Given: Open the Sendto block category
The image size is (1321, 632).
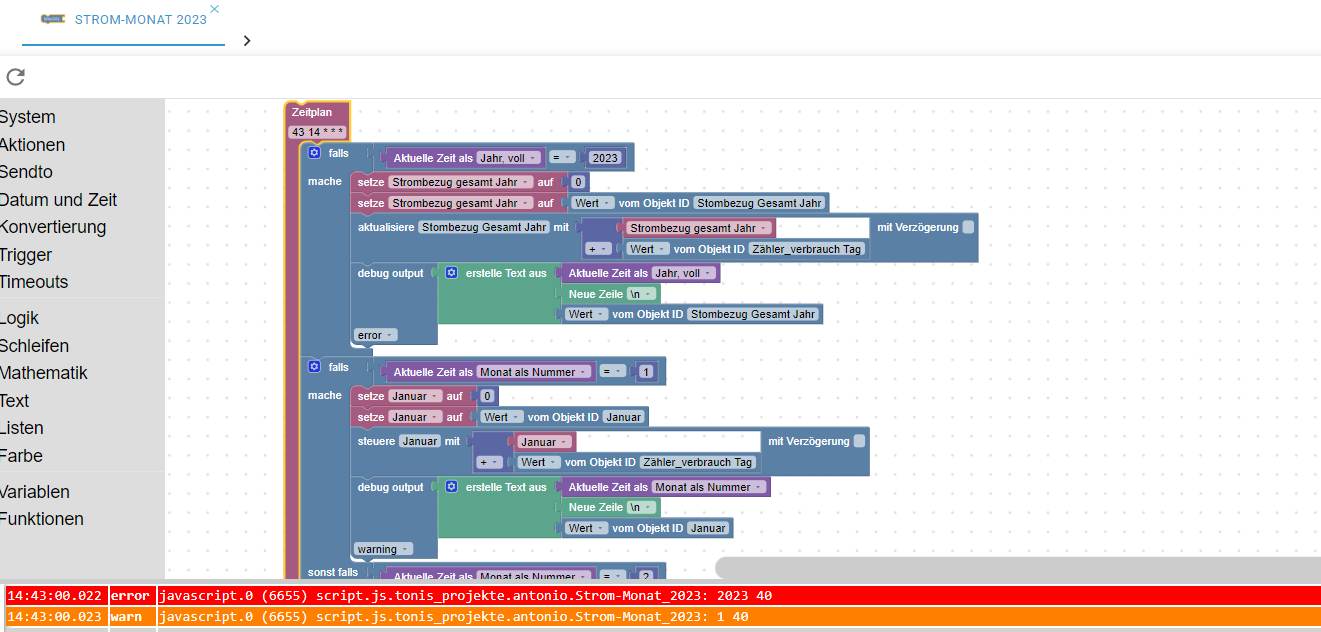Looking at the screenshot, I should click(26, 172).
